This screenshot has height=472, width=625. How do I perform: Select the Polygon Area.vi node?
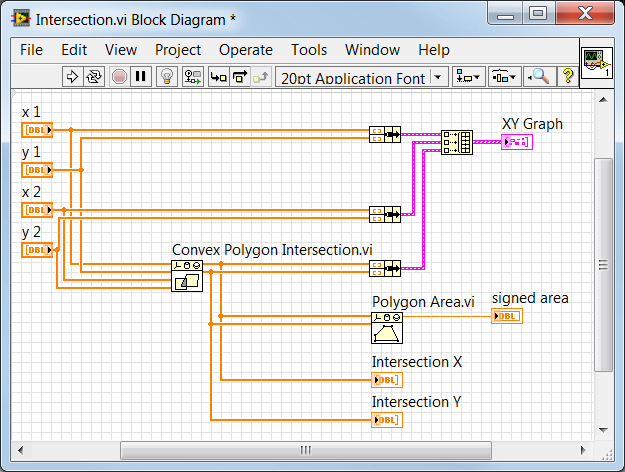pyautogui.click(x=387, y=328)
